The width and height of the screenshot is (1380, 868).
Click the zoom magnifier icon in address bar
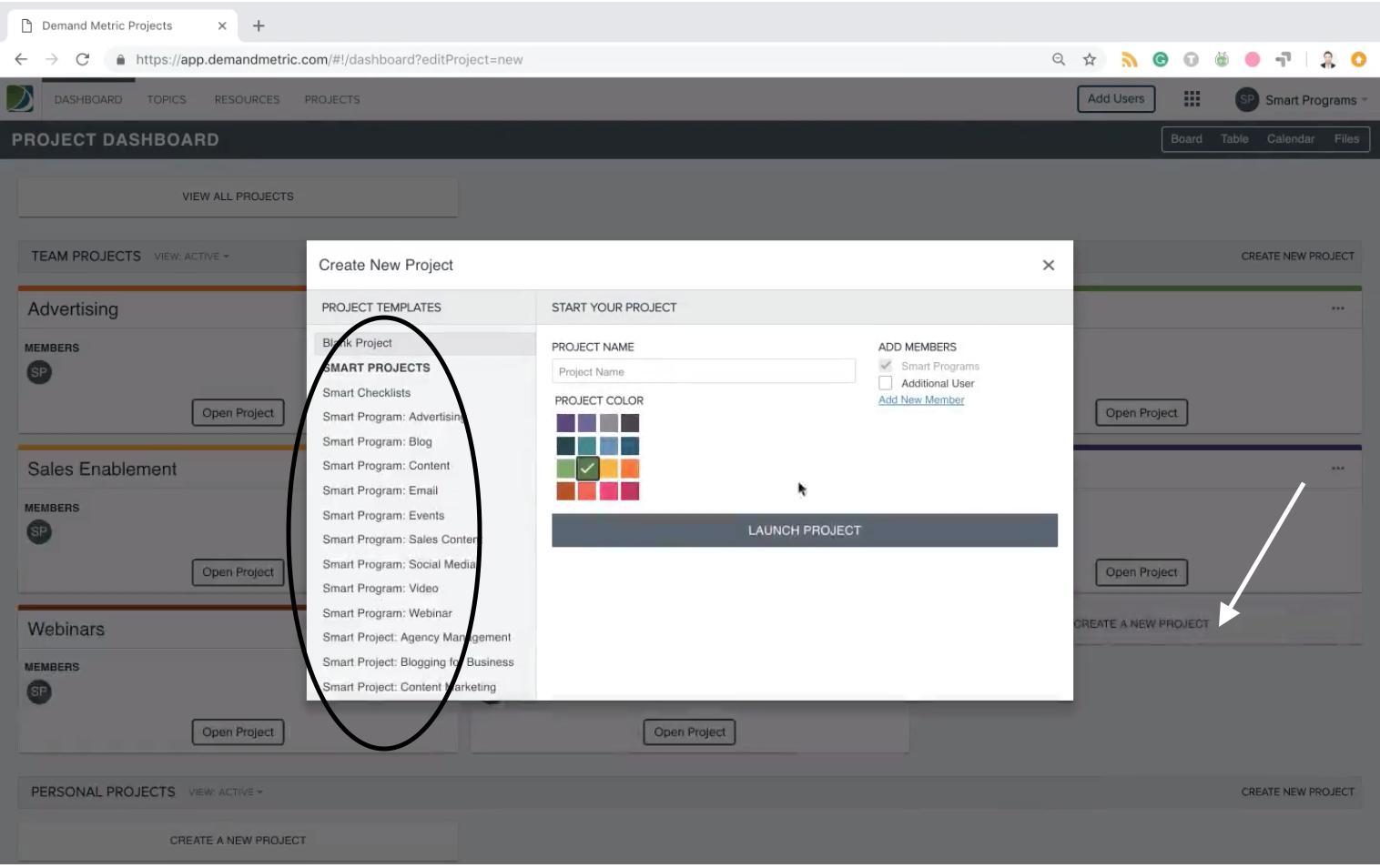click(x=1059, y=59)
